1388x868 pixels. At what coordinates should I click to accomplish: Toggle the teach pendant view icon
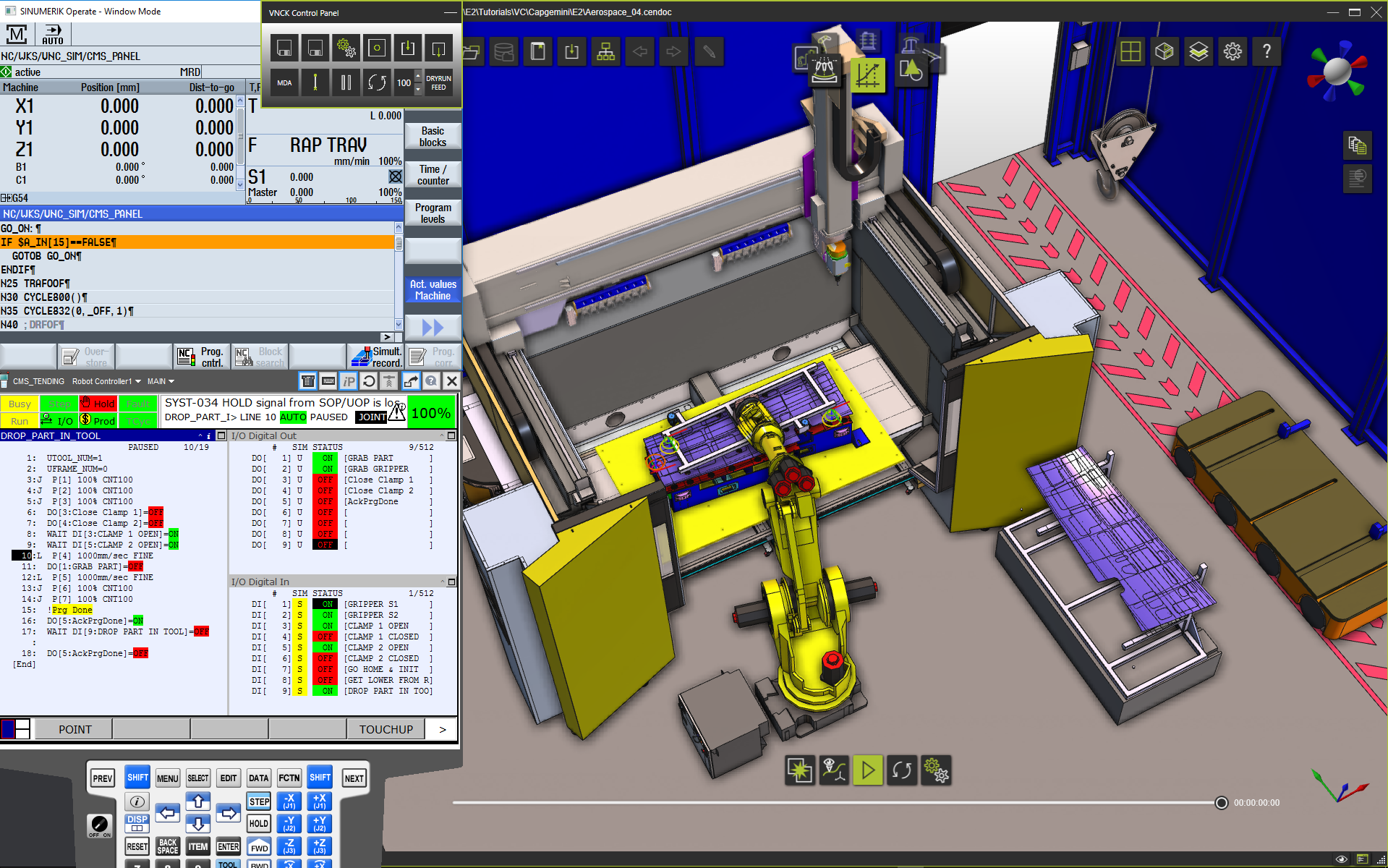(308, 381)
